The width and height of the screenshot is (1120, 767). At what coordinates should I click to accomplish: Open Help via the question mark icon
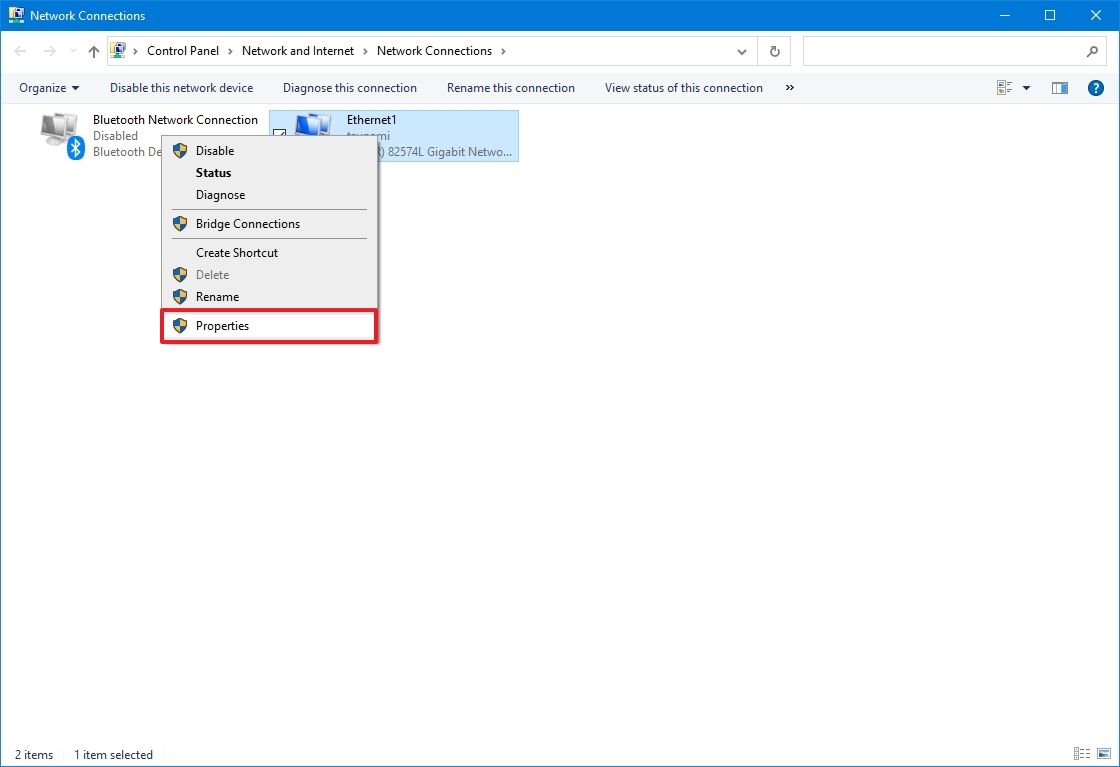pos(1095,87)
